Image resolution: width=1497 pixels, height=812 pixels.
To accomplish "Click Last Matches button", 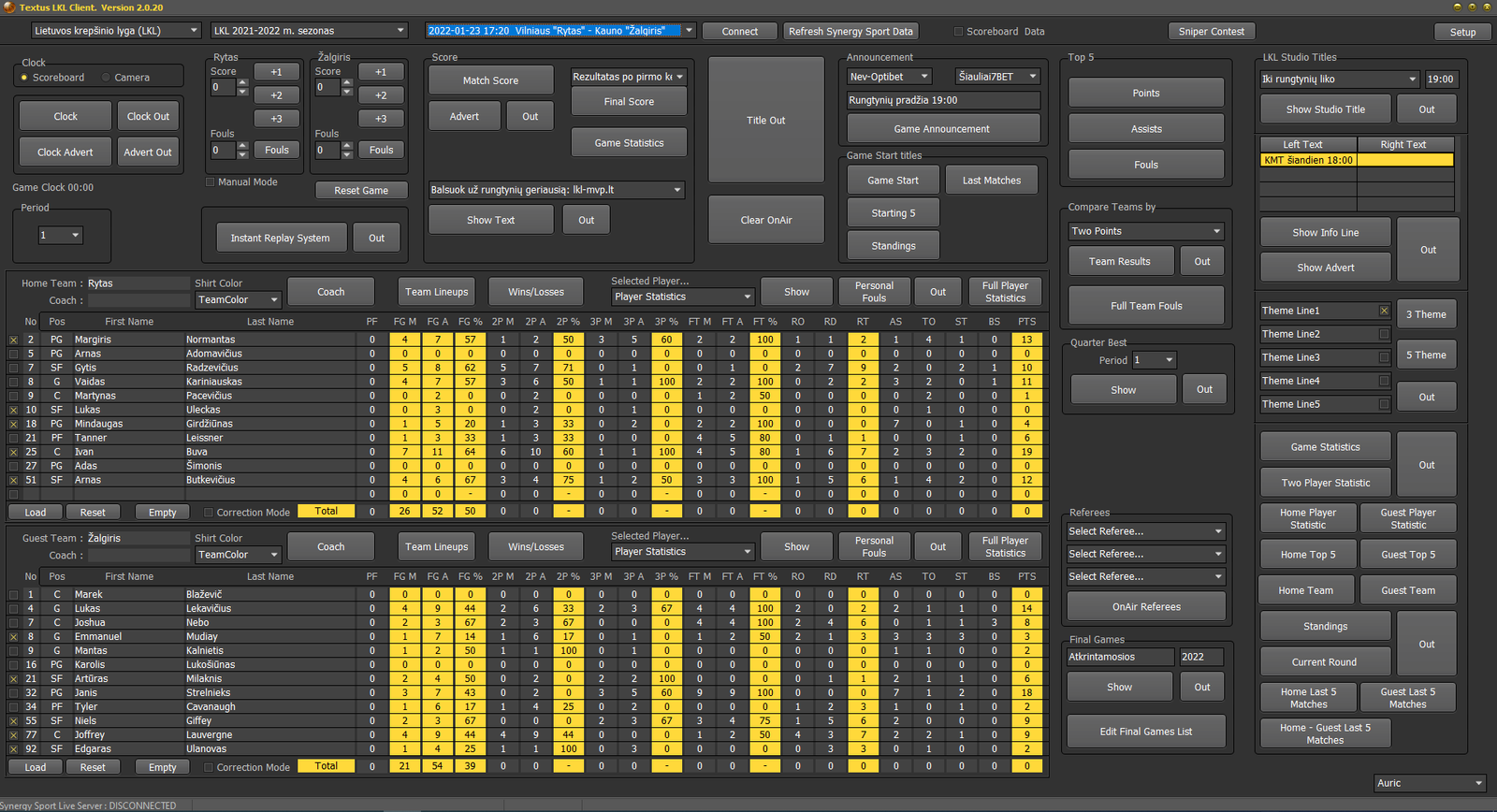I will point(992,181).
